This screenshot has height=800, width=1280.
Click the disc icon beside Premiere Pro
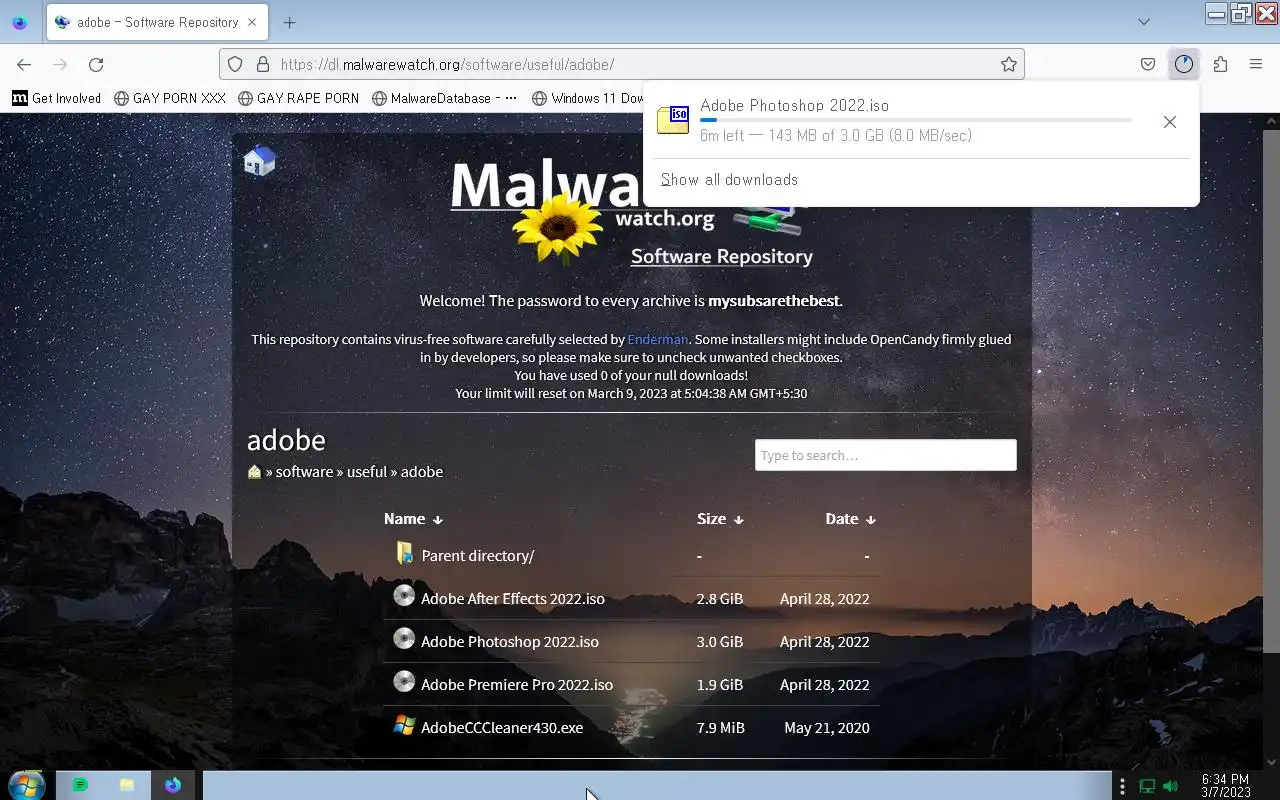click(404, 682)
